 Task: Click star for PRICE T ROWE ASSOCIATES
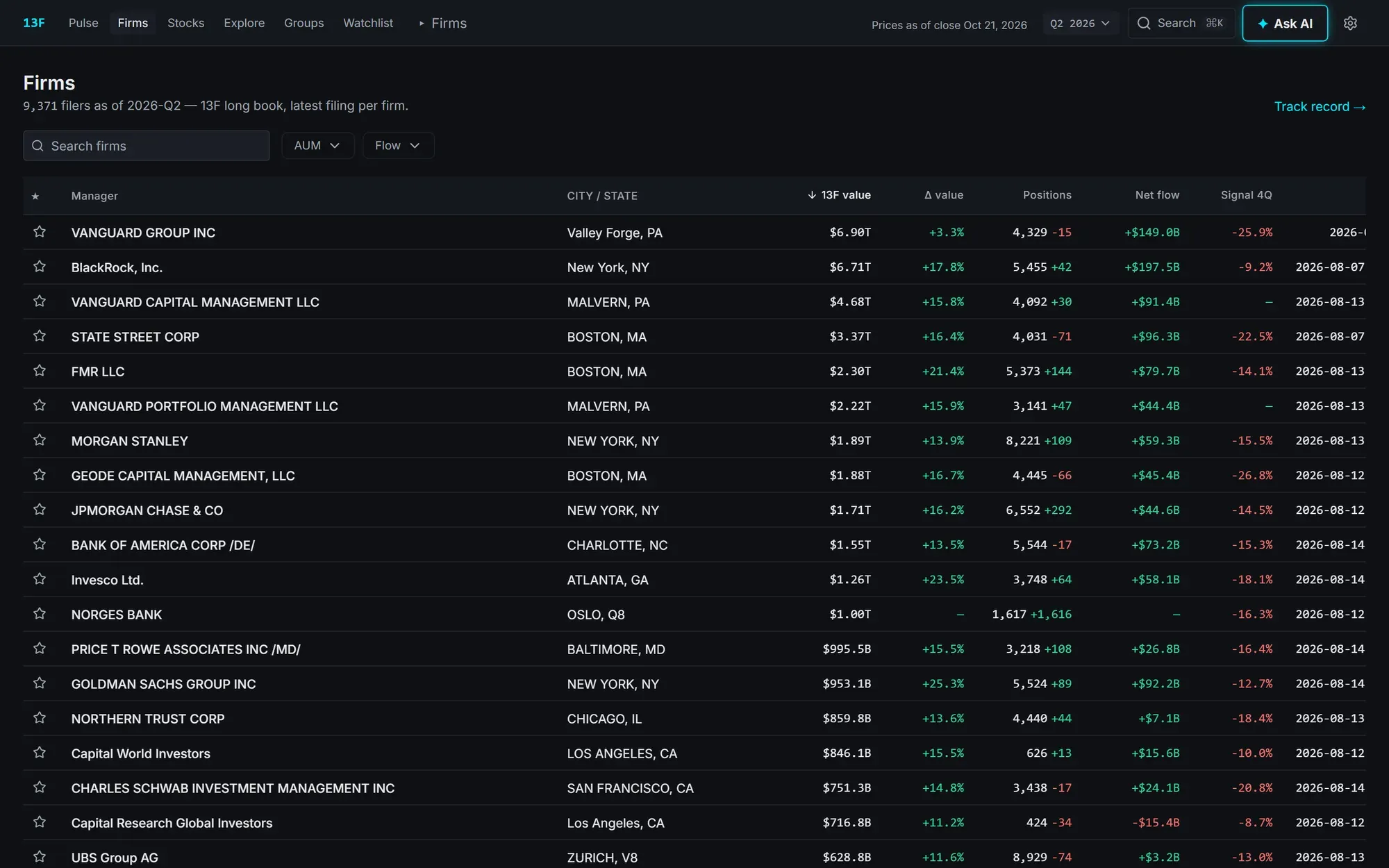(40, 649)
